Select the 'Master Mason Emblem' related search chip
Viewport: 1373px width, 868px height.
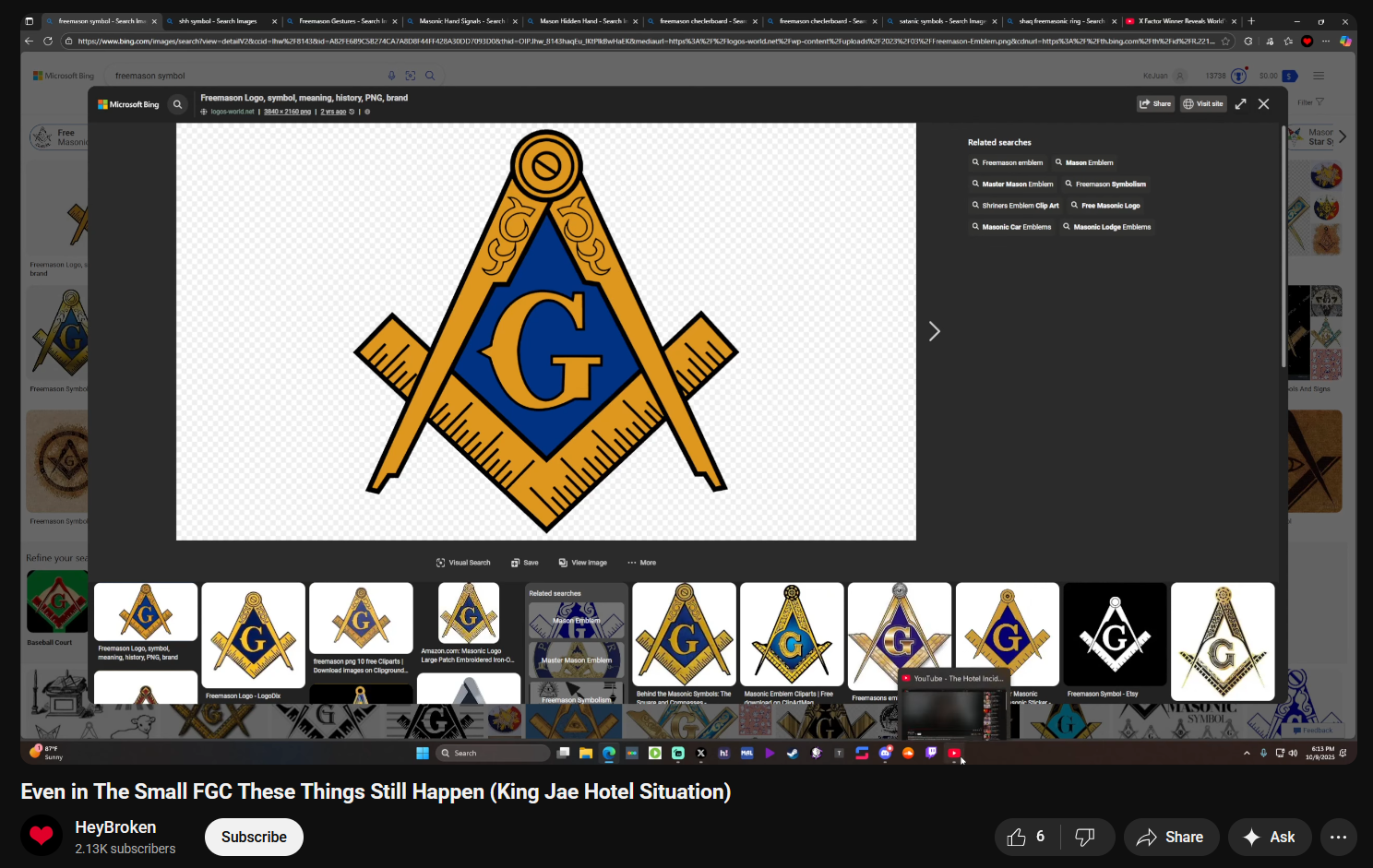pos(1012,184)
